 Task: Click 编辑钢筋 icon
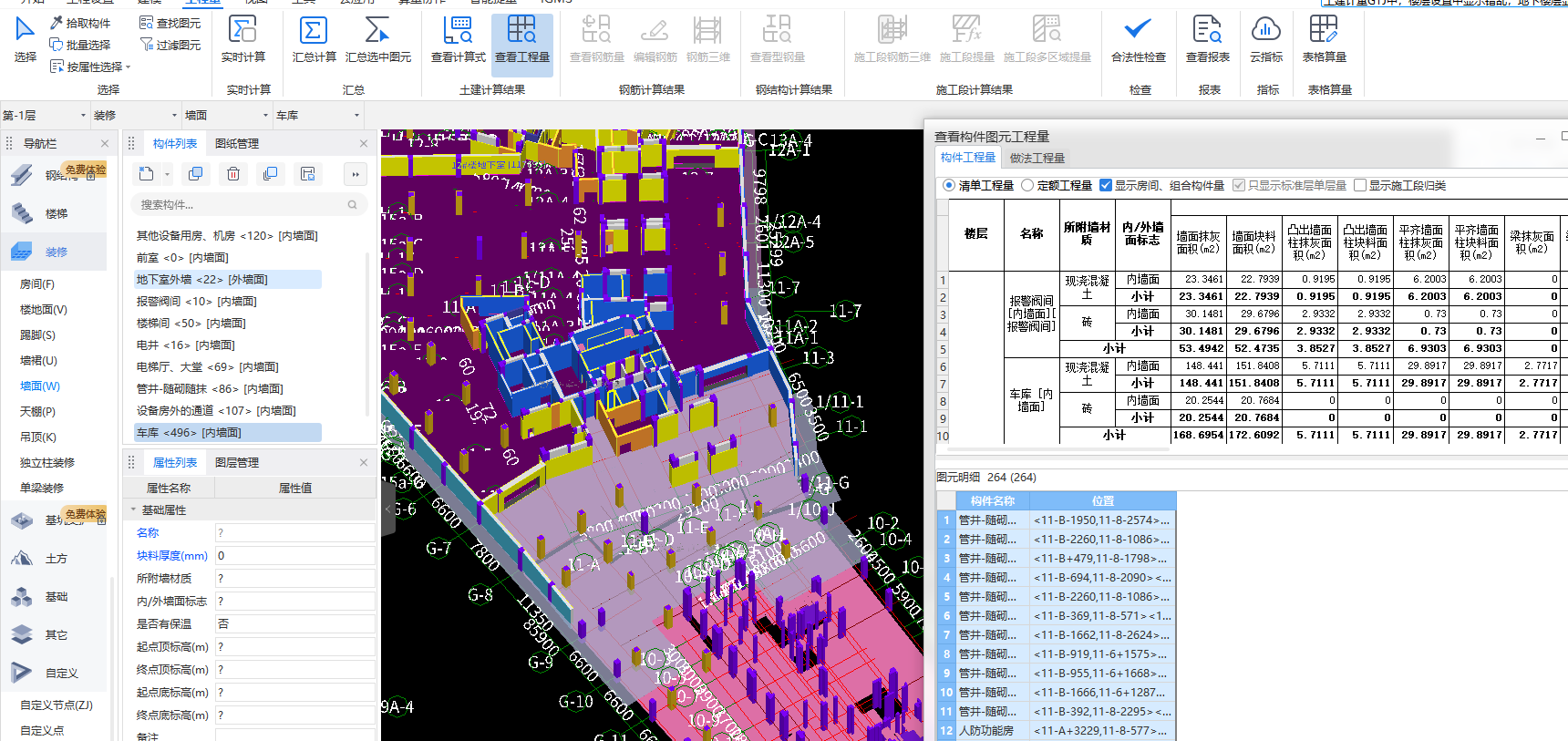(655, 38)
